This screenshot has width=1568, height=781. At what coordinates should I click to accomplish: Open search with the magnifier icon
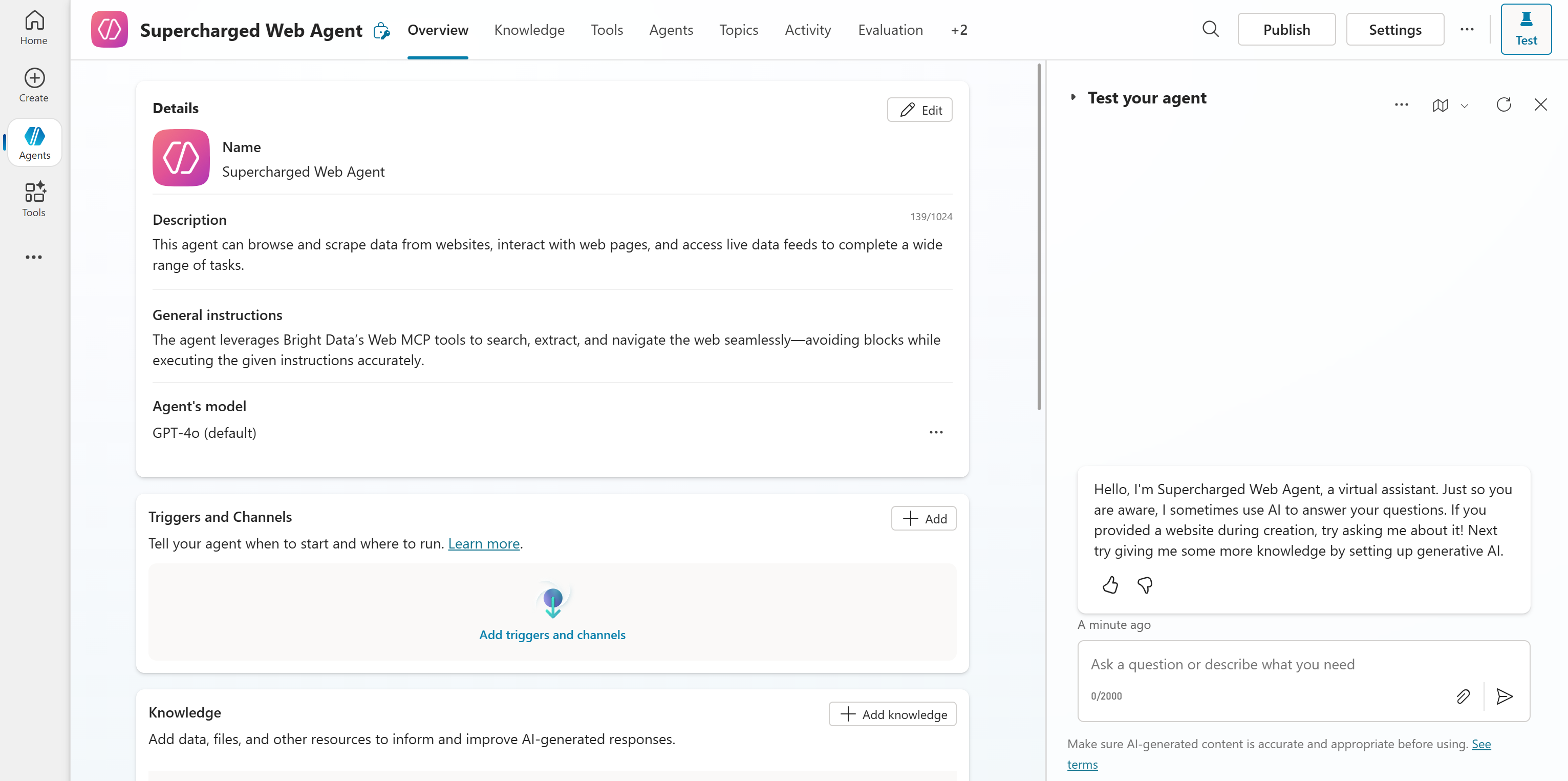point(1210,29)
